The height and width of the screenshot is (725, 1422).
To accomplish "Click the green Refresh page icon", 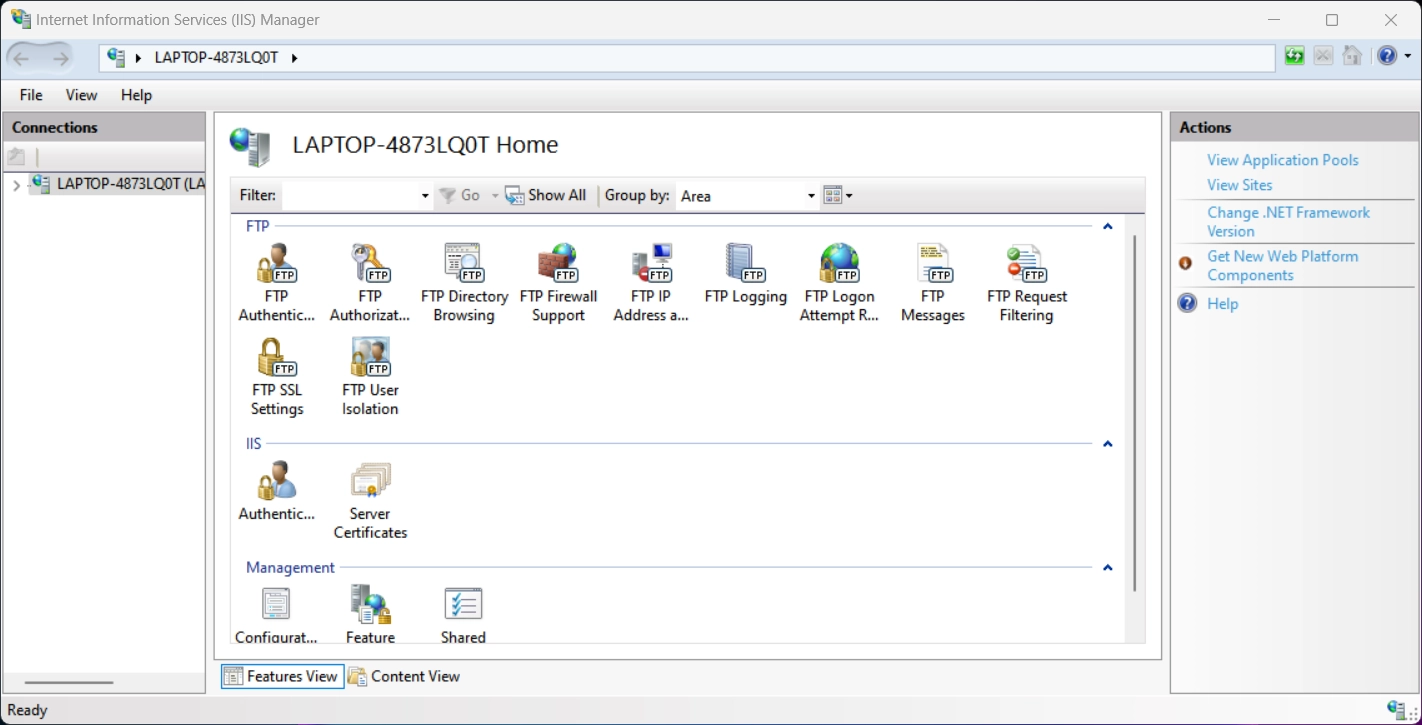I will click(x=1294, y=56).
